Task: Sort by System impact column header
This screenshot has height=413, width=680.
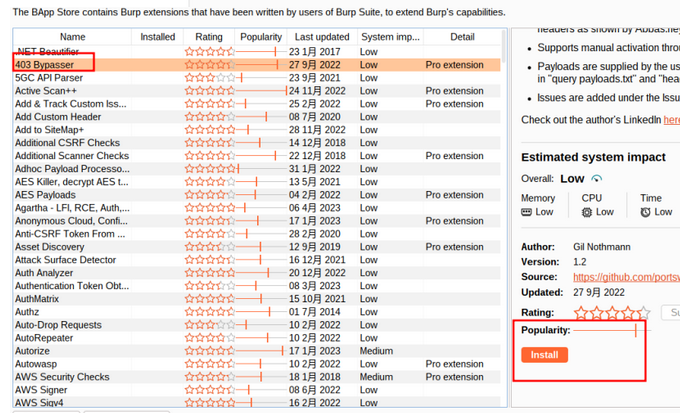Action: pyautogui.click(x=390, y=37)
